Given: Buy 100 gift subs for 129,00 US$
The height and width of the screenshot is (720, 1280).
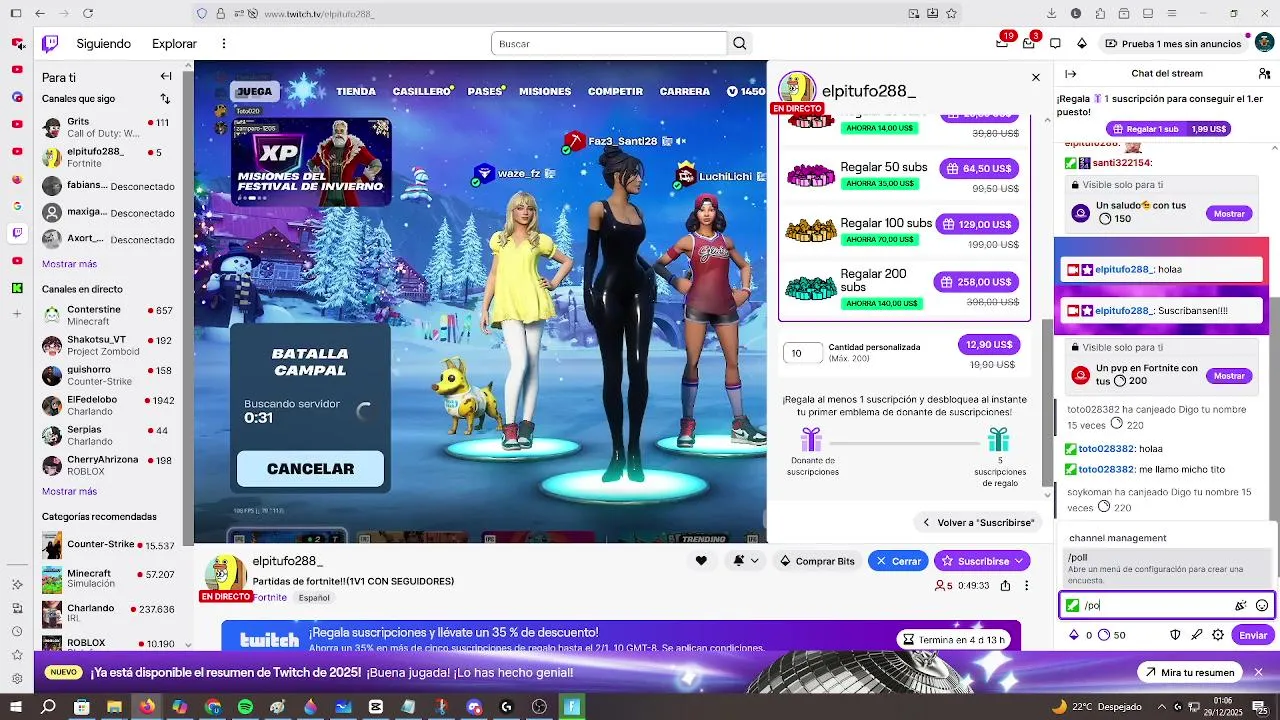Looking at the screenshot, I should pos(977,224).
